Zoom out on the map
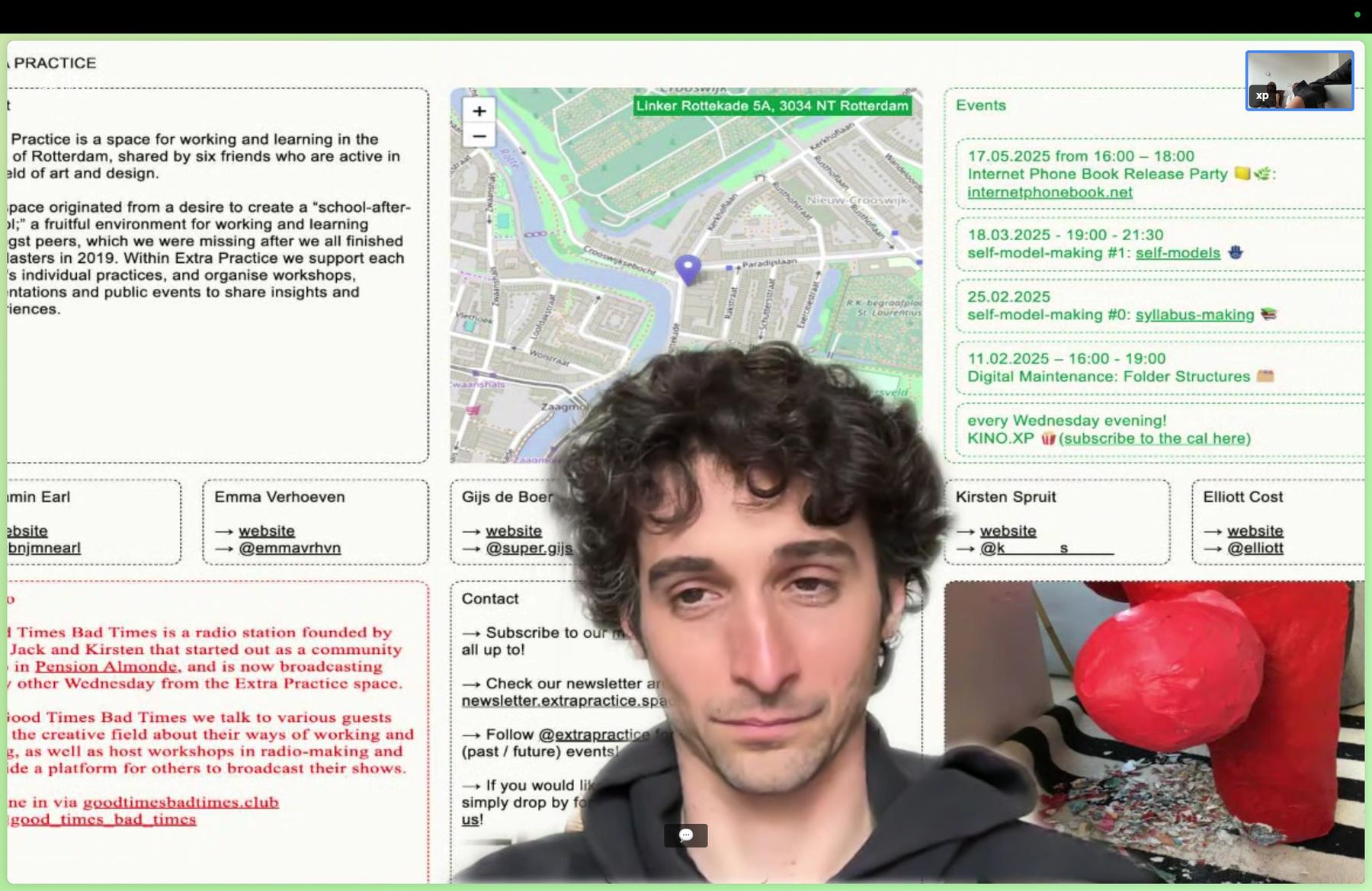 click(479, 136)
